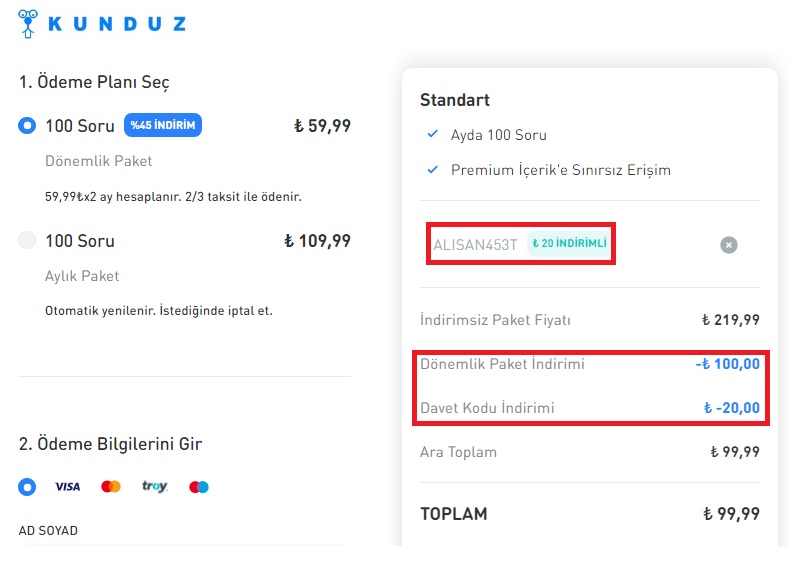Image resolution: width=789 pixels, height=566 pixels.
Task: Choose the card payment method radio button
Action: [x=27, y=487]
